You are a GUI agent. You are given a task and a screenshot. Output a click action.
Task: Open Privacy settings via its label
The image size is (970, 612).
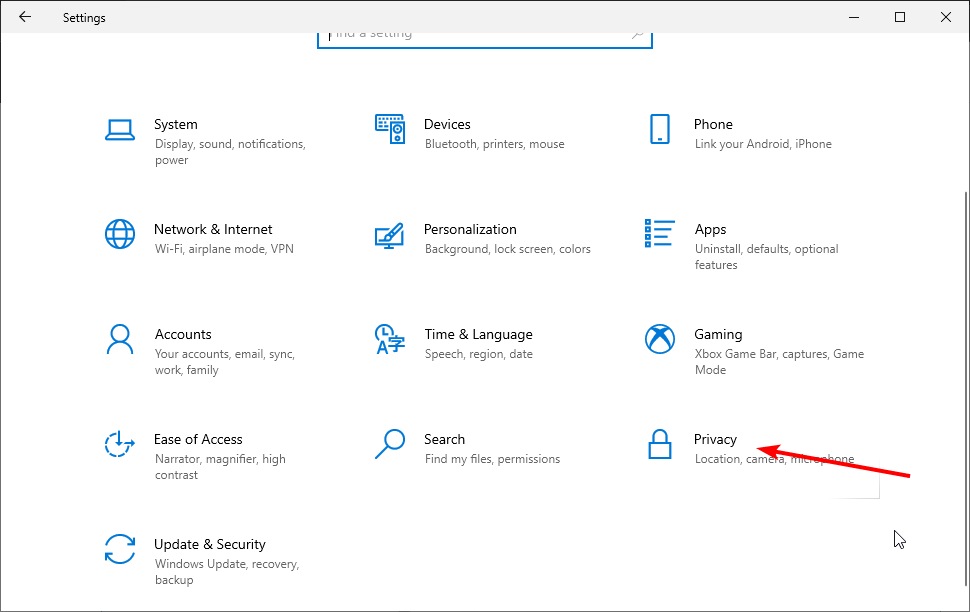click(x=716, y=439)
